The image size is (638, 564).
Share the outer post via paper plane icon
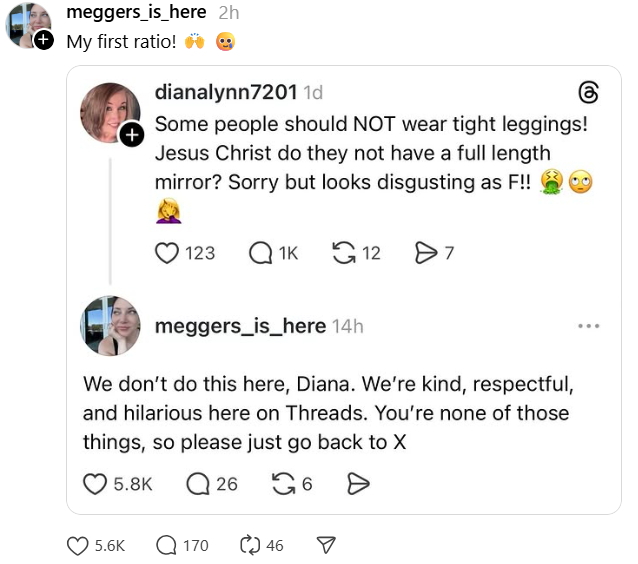(x=325, y=545)
